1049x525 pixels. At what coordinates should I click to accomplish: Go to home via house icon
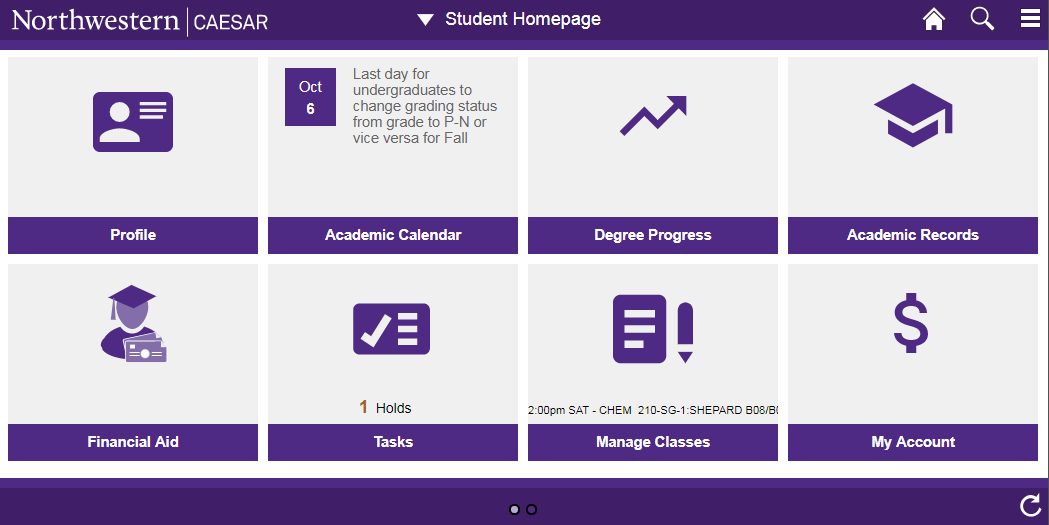[934, 19]
